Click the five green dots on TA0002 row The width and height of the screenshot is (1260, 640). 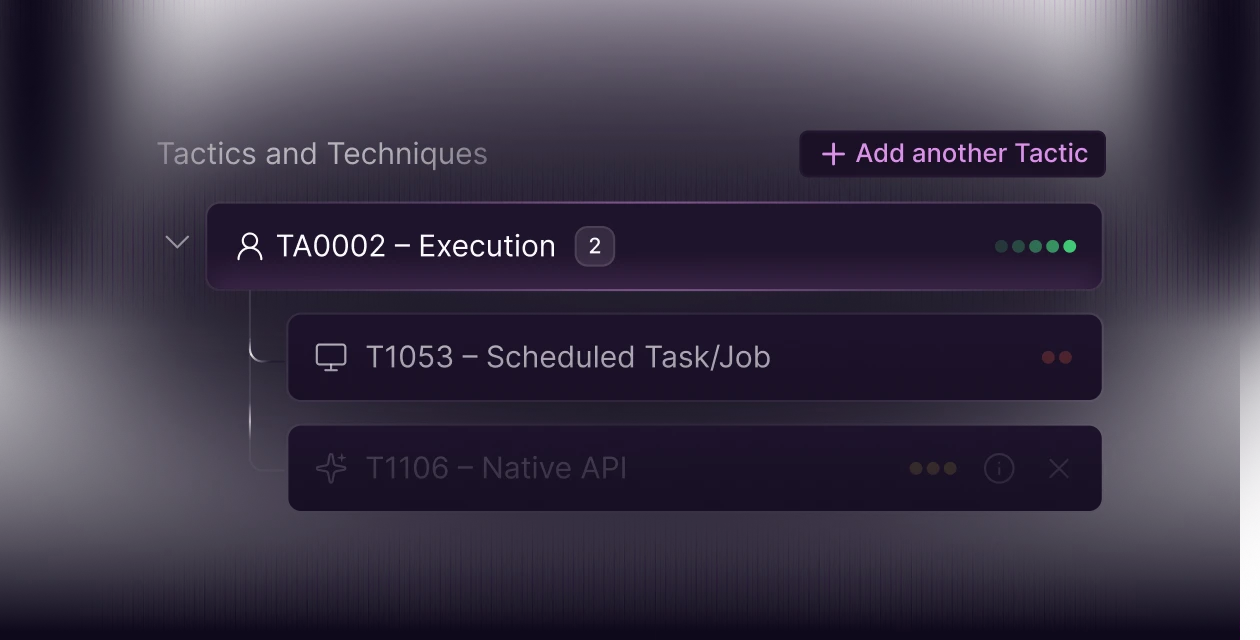1035,246
